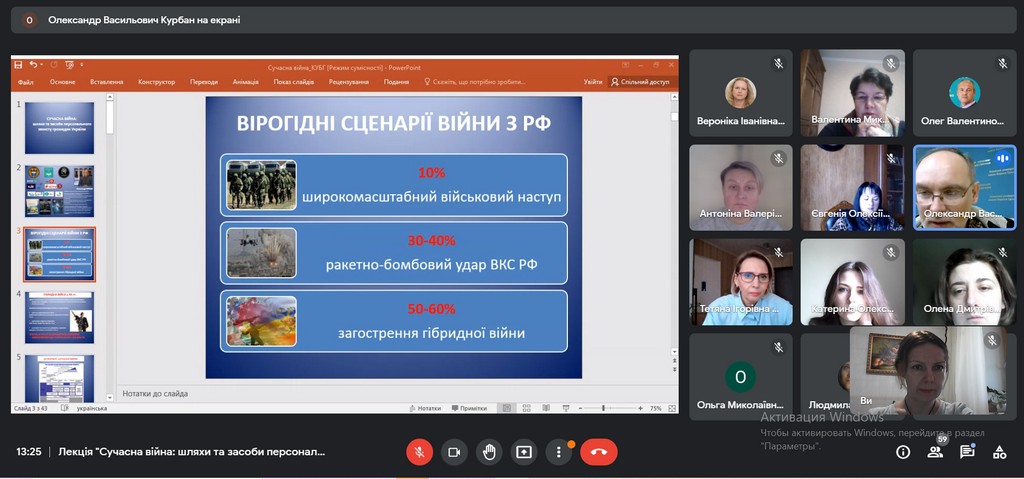Screen dimensions: 1024x479
Task: Click the present screen button
Action: point(524,452)
